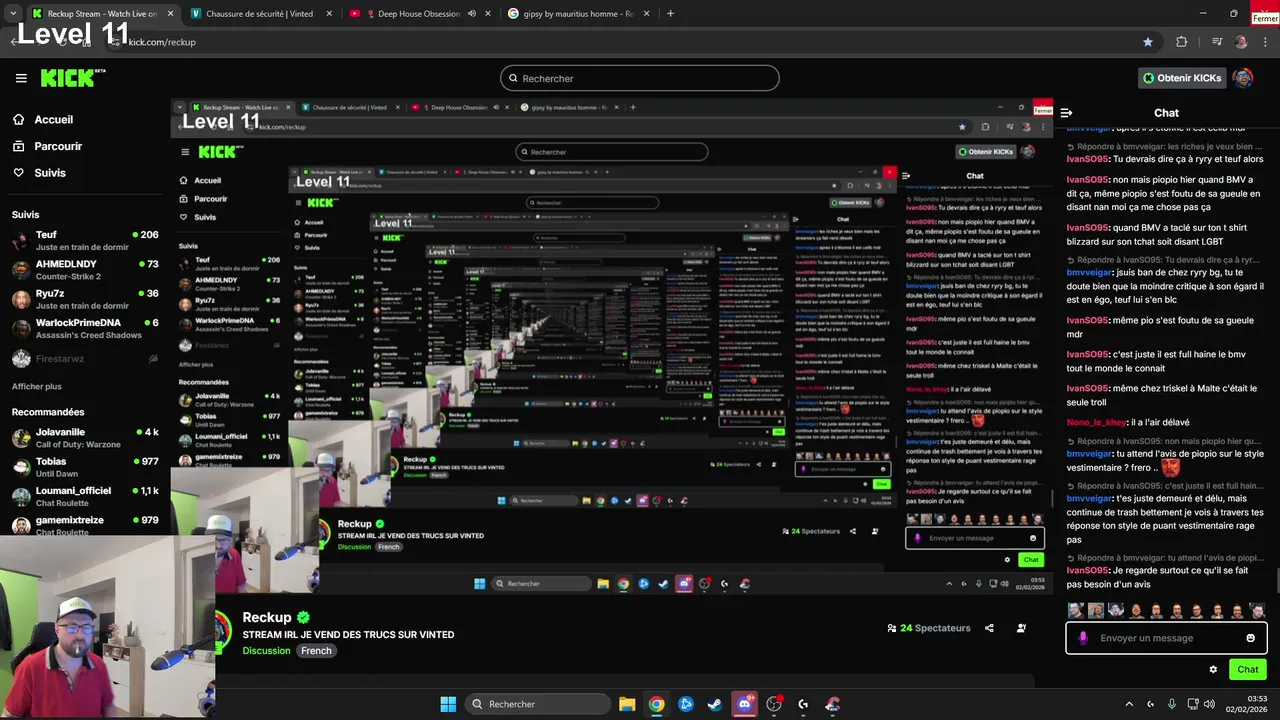Open Kick user avatar menu beside Obtenir KICKs
1280x720 pixels.
(x=1243, y=78)
